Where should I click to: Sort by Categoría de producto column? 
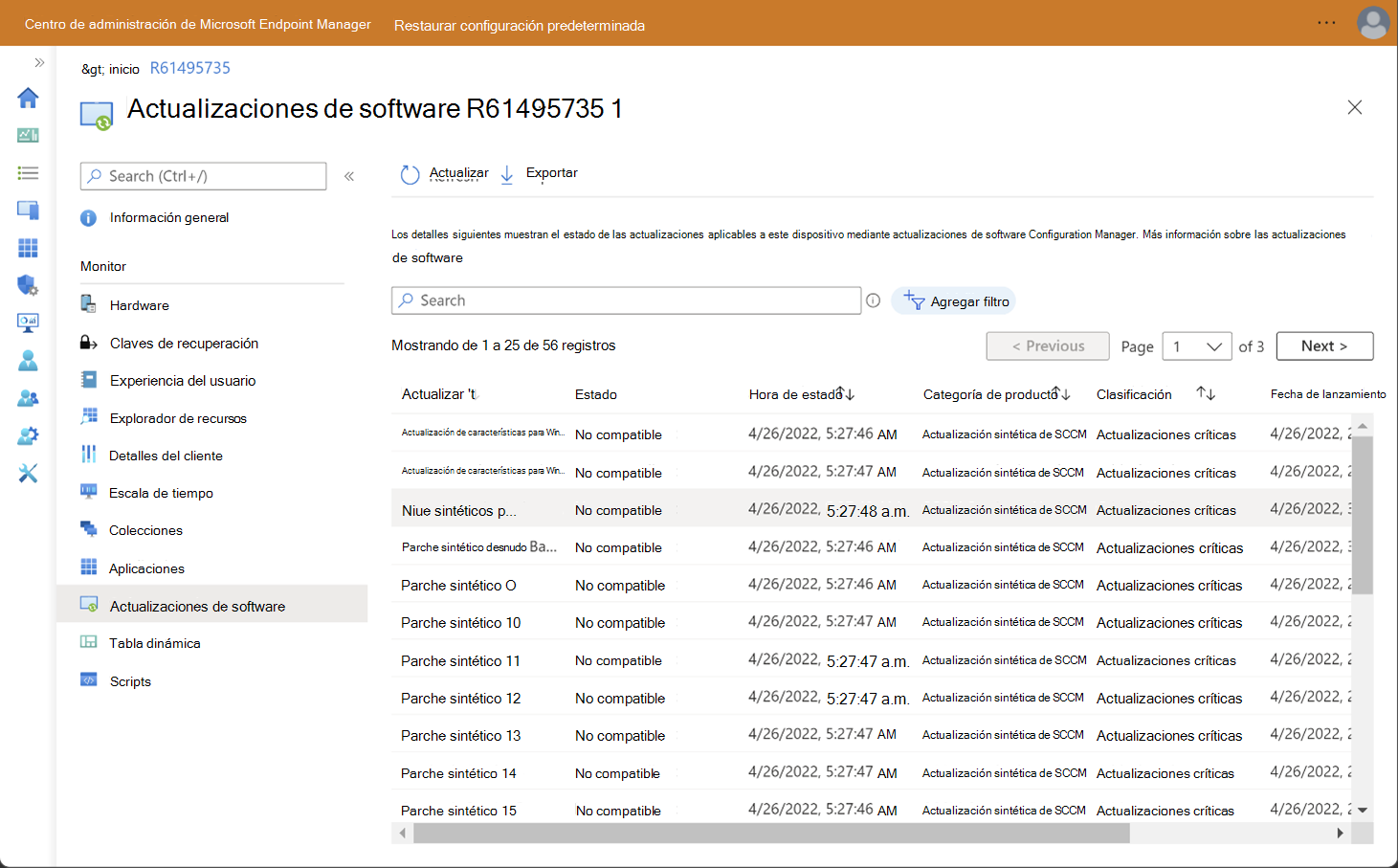tap(997, 394)
